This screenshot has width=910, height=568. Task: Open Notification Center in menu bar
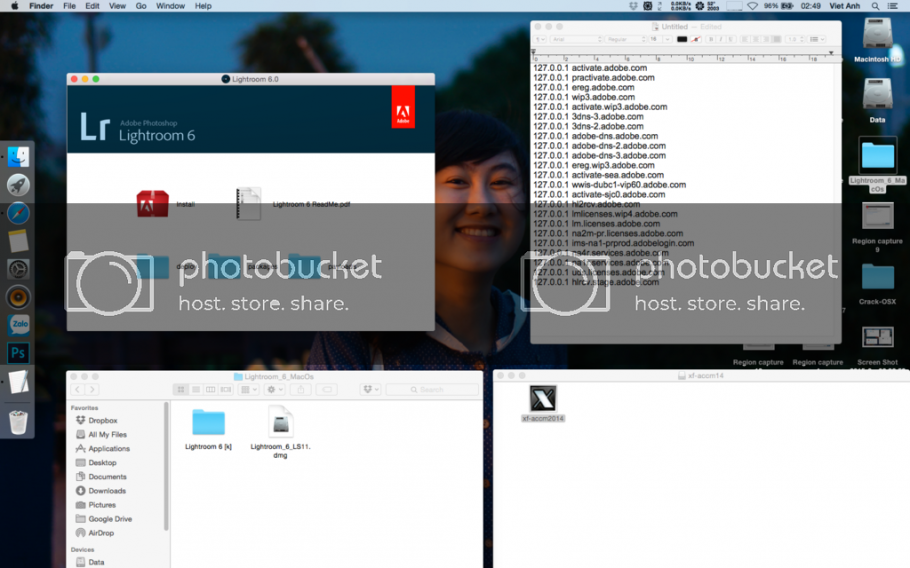coord(893,6)
